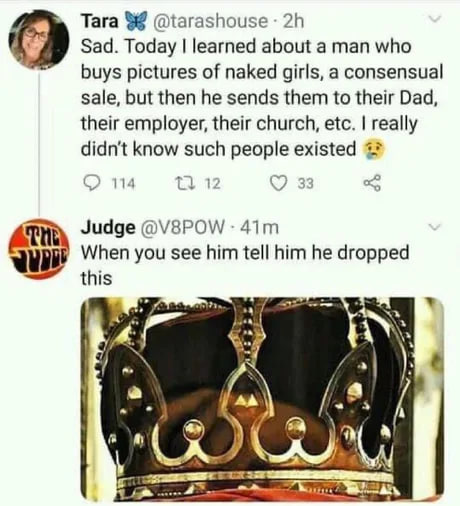Open the @V8POW handle link

(x=183, y=228)
